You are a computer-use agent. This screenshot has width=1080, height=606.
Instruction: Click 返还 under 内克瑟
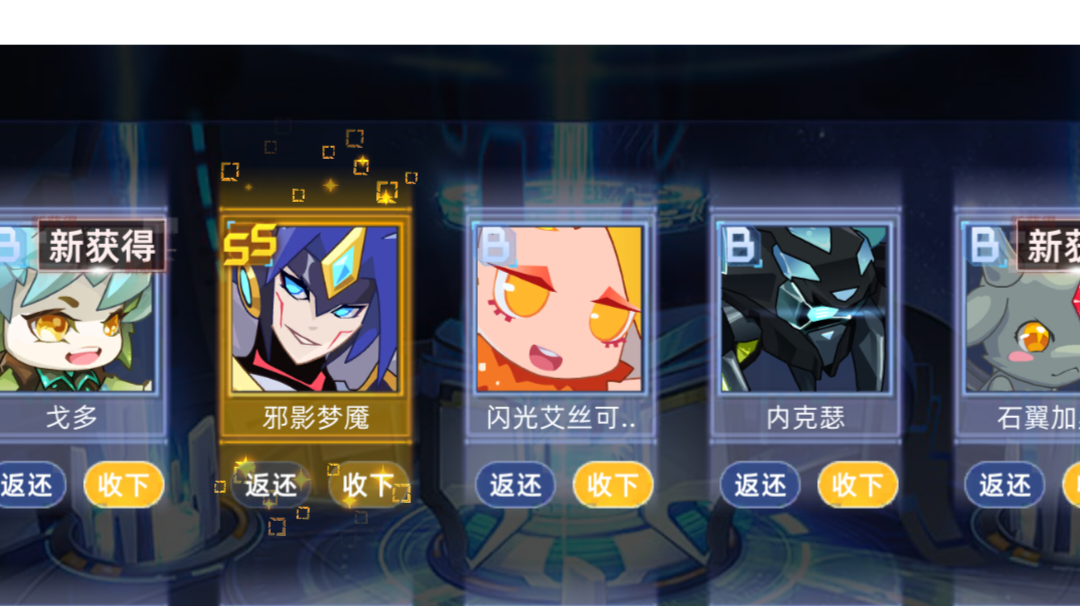click(x=760, y=485)
